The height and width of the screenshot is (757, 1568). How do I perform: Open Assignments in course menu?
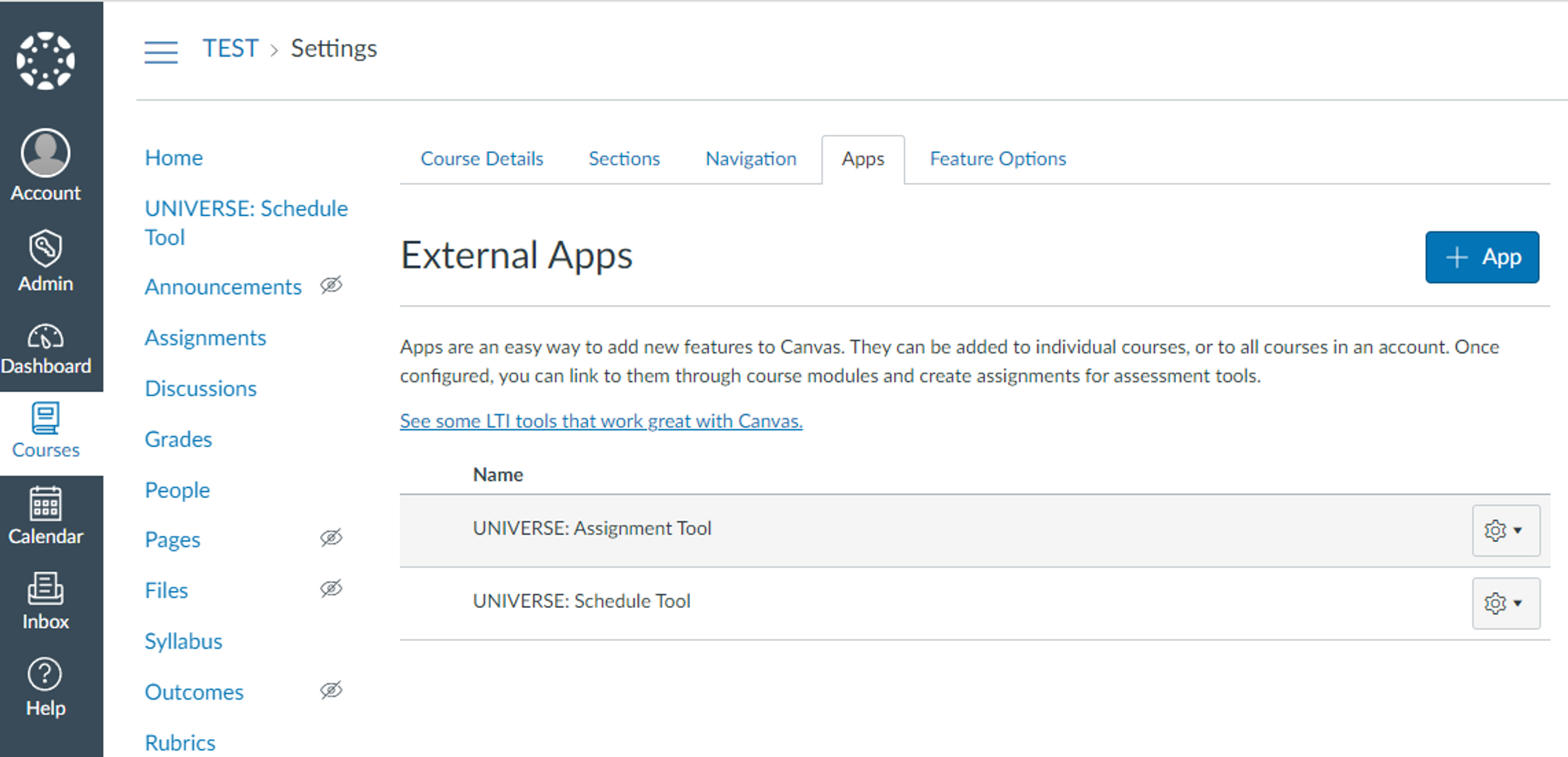205,338
